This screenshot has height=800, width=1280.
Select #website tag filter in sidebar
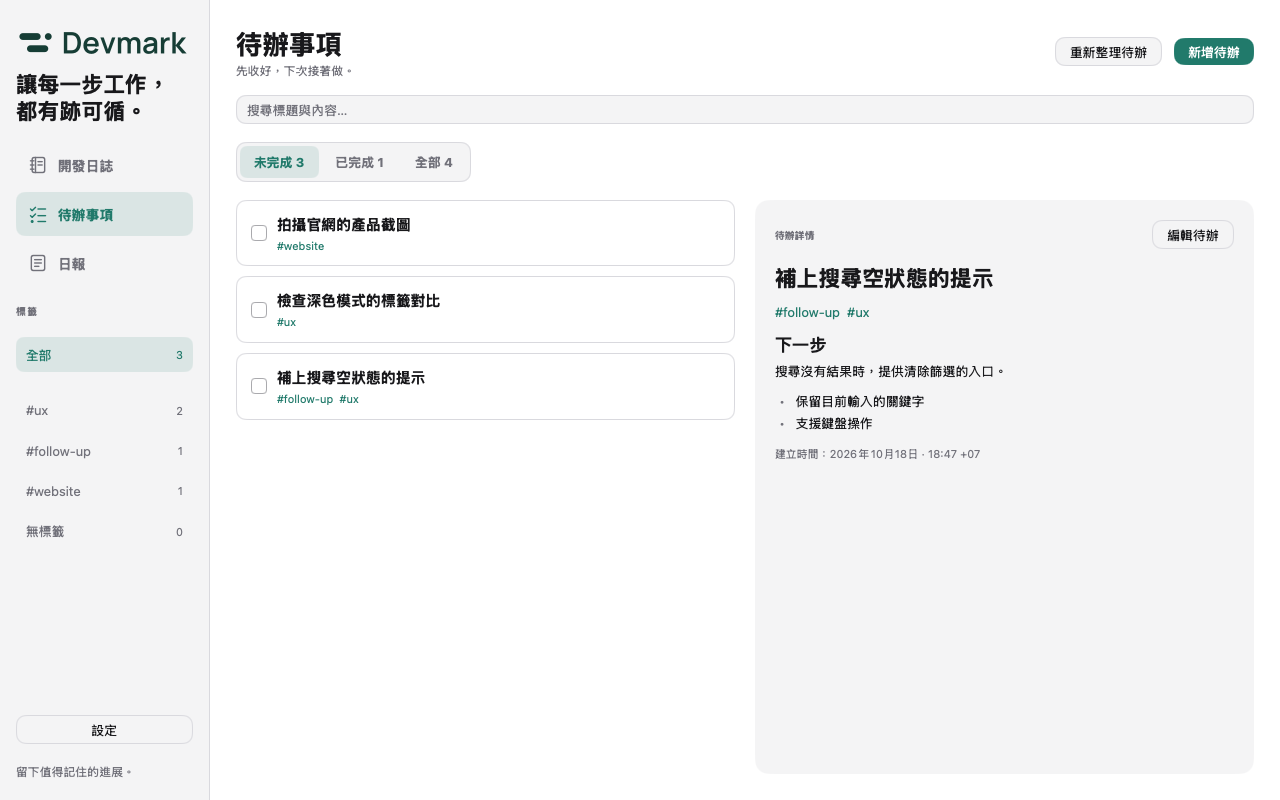tap(104, 491)
